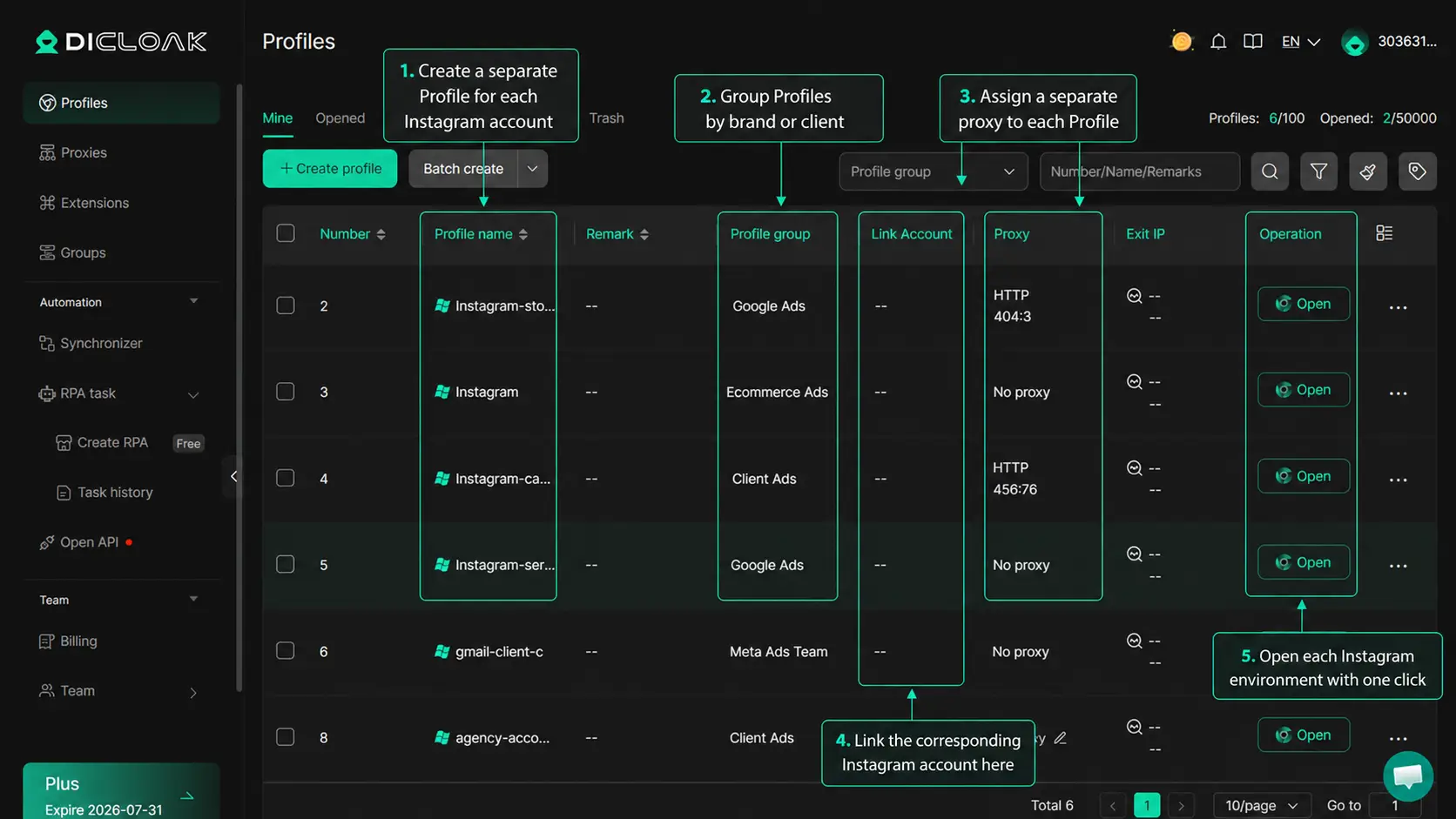The width and height of the screenshot is (1456, 819).
Task: Click the Batch create button
Action: click(463, 169)
